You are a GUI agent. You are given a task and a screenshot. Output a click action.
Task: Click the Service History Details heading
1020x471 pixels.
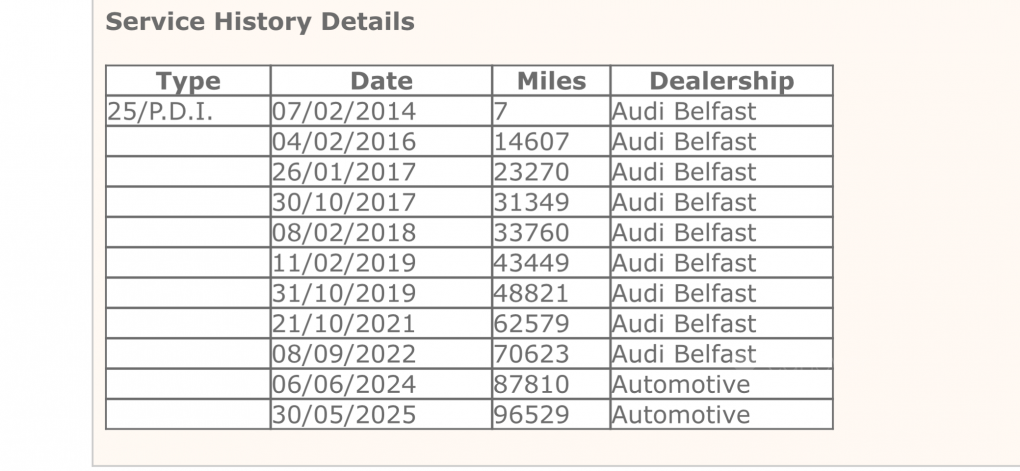point(260,21)
